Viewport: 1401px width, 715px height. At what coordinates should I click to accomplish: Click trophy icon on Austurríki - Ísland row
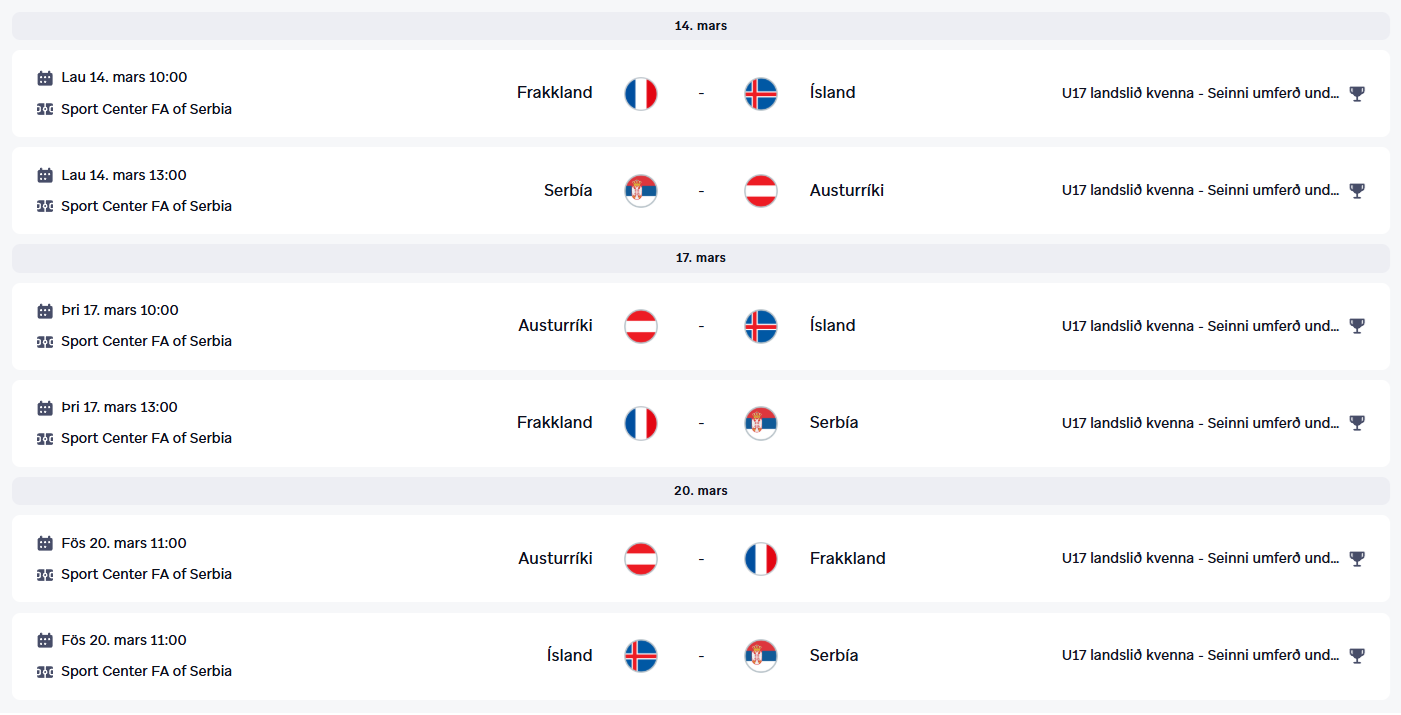click(x=1356, y=326)
